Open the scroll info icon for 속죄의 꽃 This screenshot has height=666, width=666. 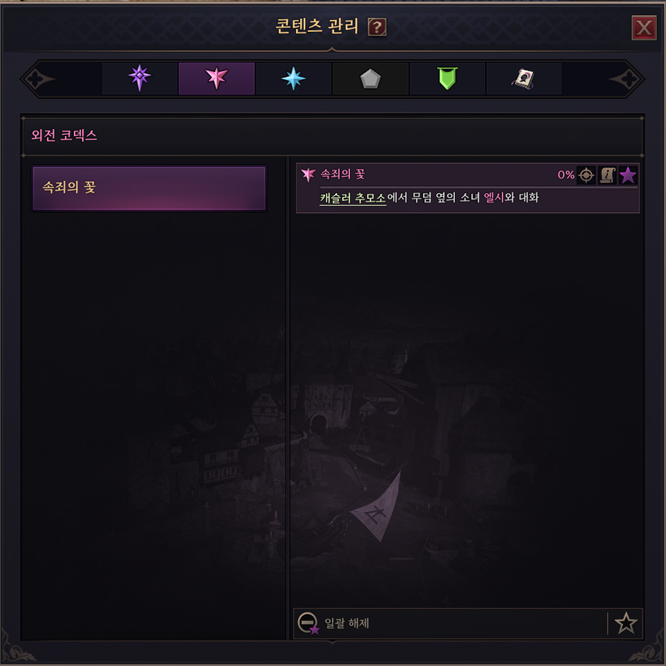click(607, 175)
